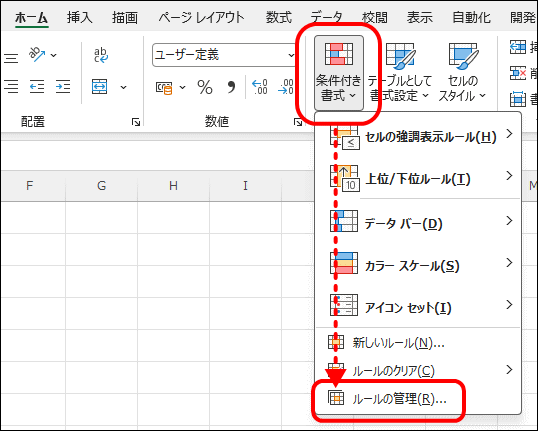Viewport: 538px width, 431px height.
Task: Open テーブルとして書式設定 format as table
Action: point(399,73)
